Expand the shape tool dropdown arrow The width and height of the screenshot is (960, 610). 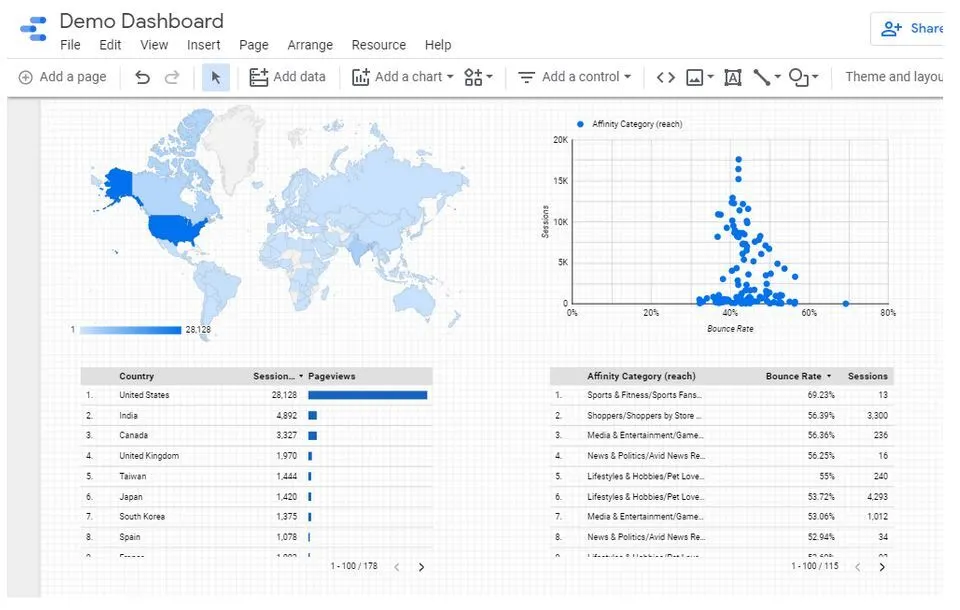tap(815, 77)
